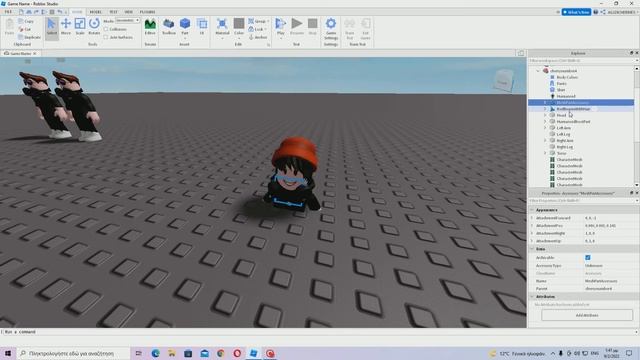The image size is (640, 360).
Task: Select Humanoid in Explorer
Action: point(566,96)
